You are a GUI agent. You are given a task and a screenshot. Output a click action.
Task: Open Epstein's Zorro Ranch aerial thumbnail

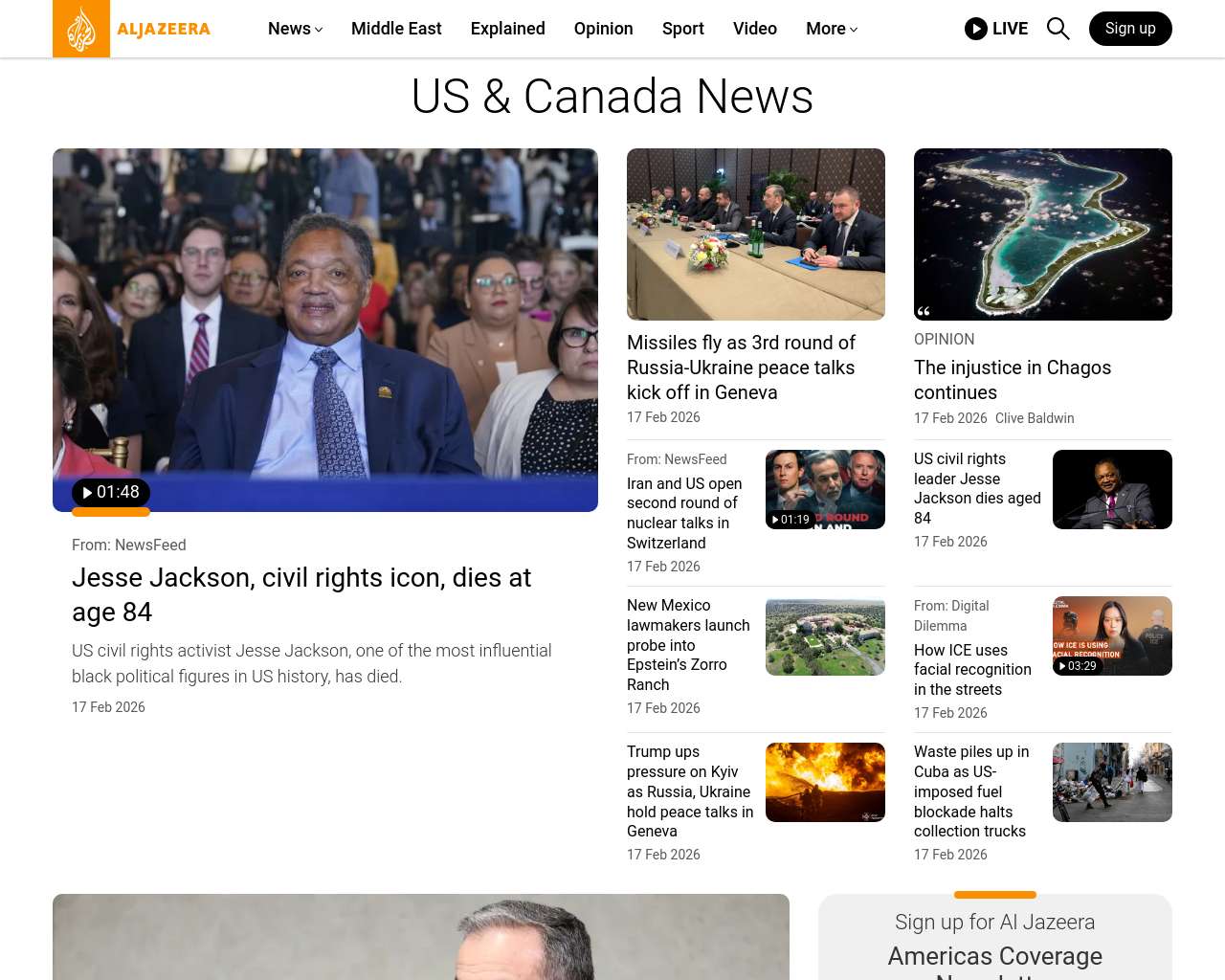(x=825, y=635)
